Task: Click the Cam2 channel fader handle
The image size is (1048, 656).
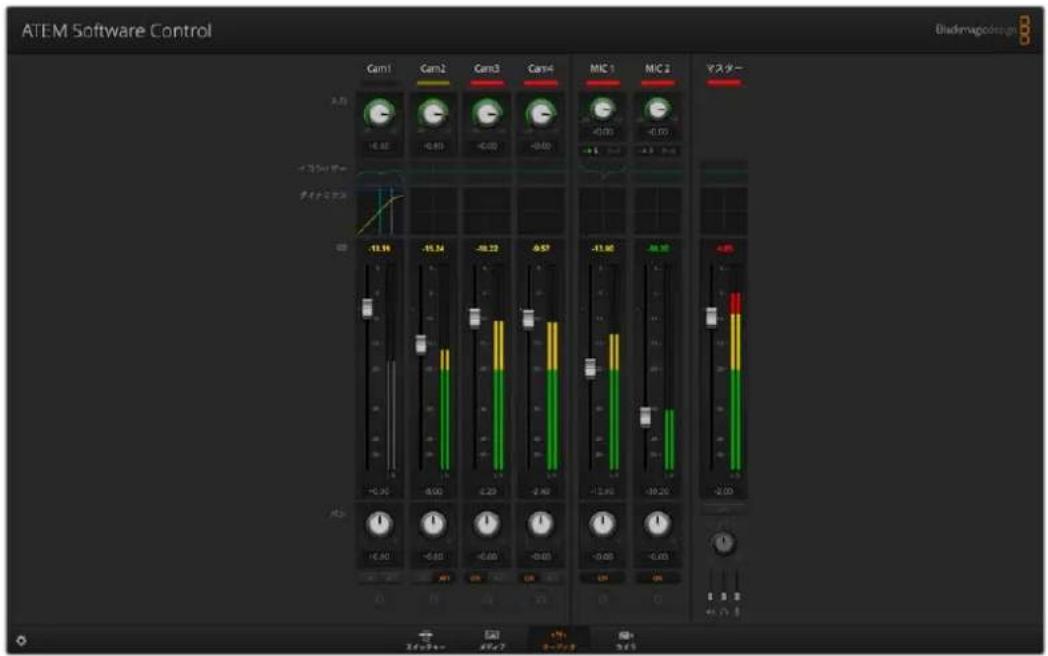Action: (420, 344)
